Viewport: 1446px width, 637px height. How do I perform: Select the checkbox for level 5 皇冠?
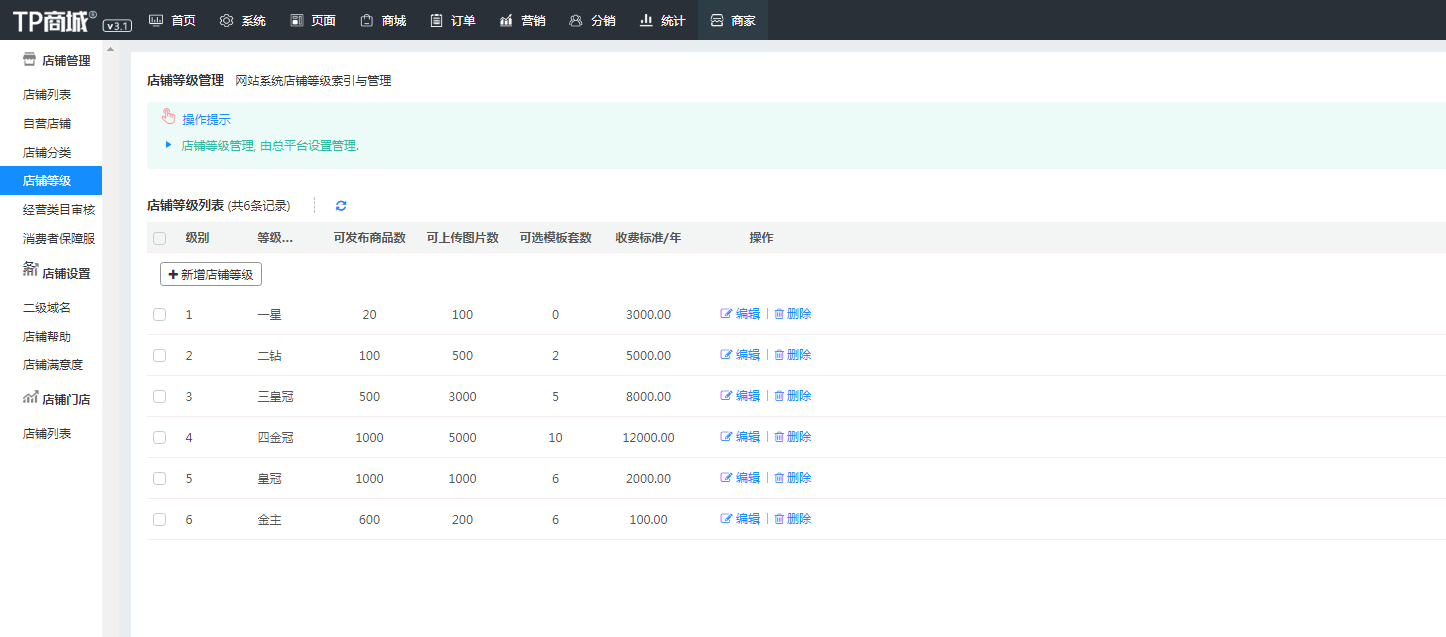(x=159, y=478)
